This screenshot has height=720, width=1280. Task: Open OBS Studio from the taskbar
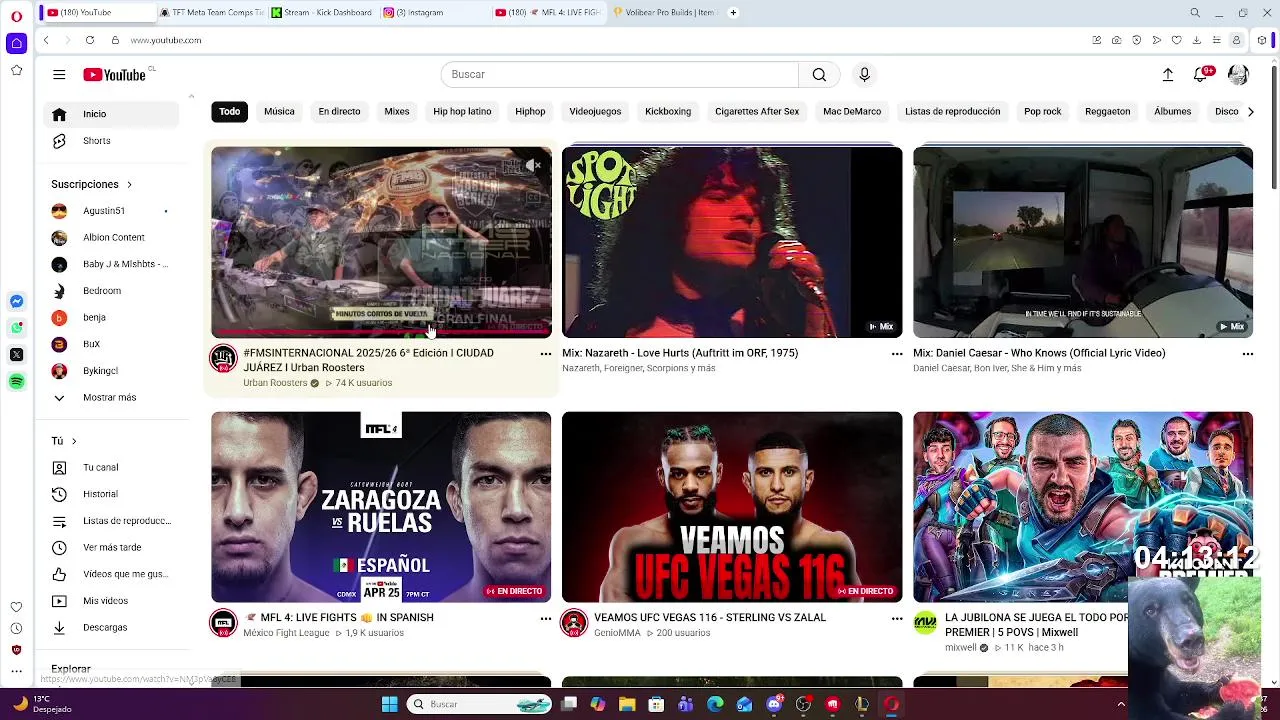tap(803, 704)
